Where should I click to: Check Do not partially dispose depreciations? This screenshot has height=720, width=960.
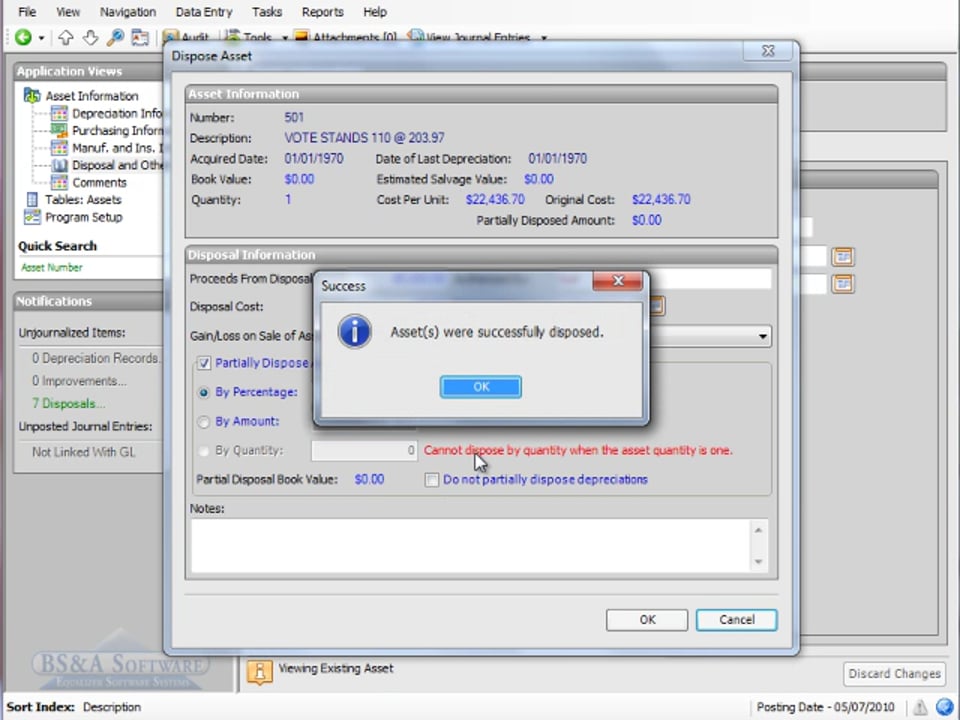(x=432, y=480)
